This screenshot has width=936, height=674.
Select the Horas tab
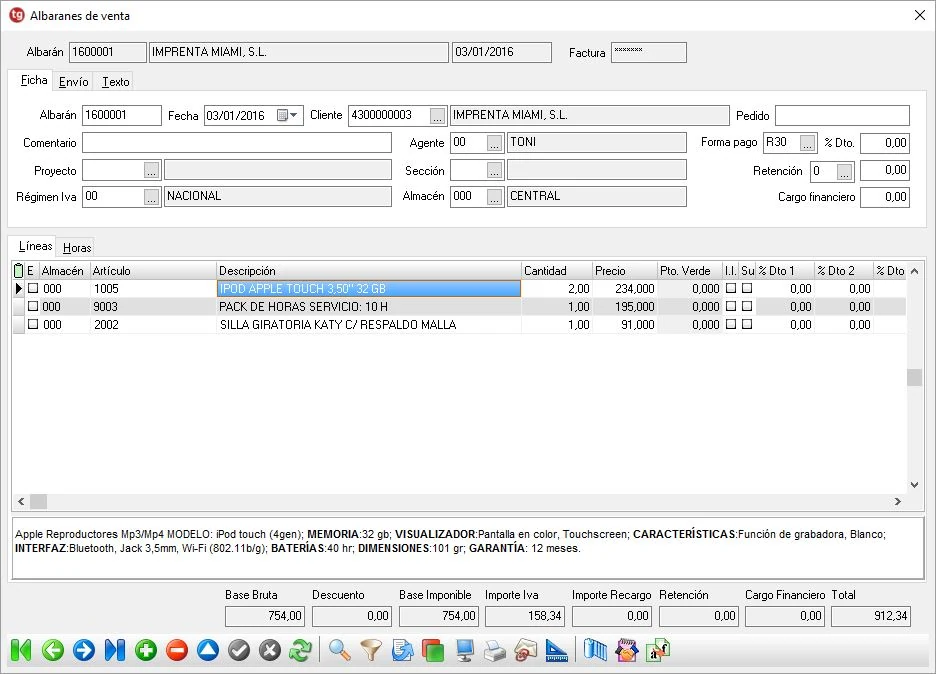point(77,248)
